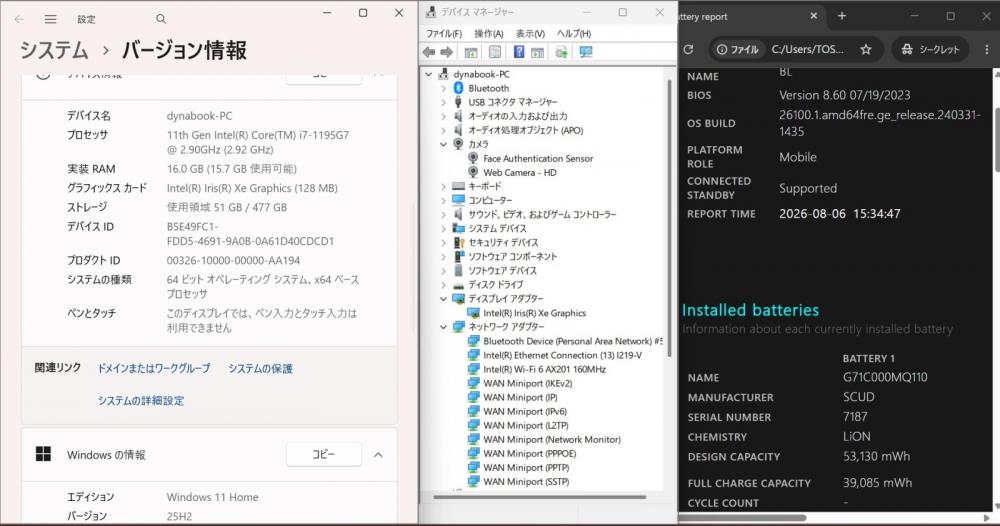This screenshot has height=526, width=1000.
Task: Open the Settings hamburger navigation menu
Action: (50, 19)
